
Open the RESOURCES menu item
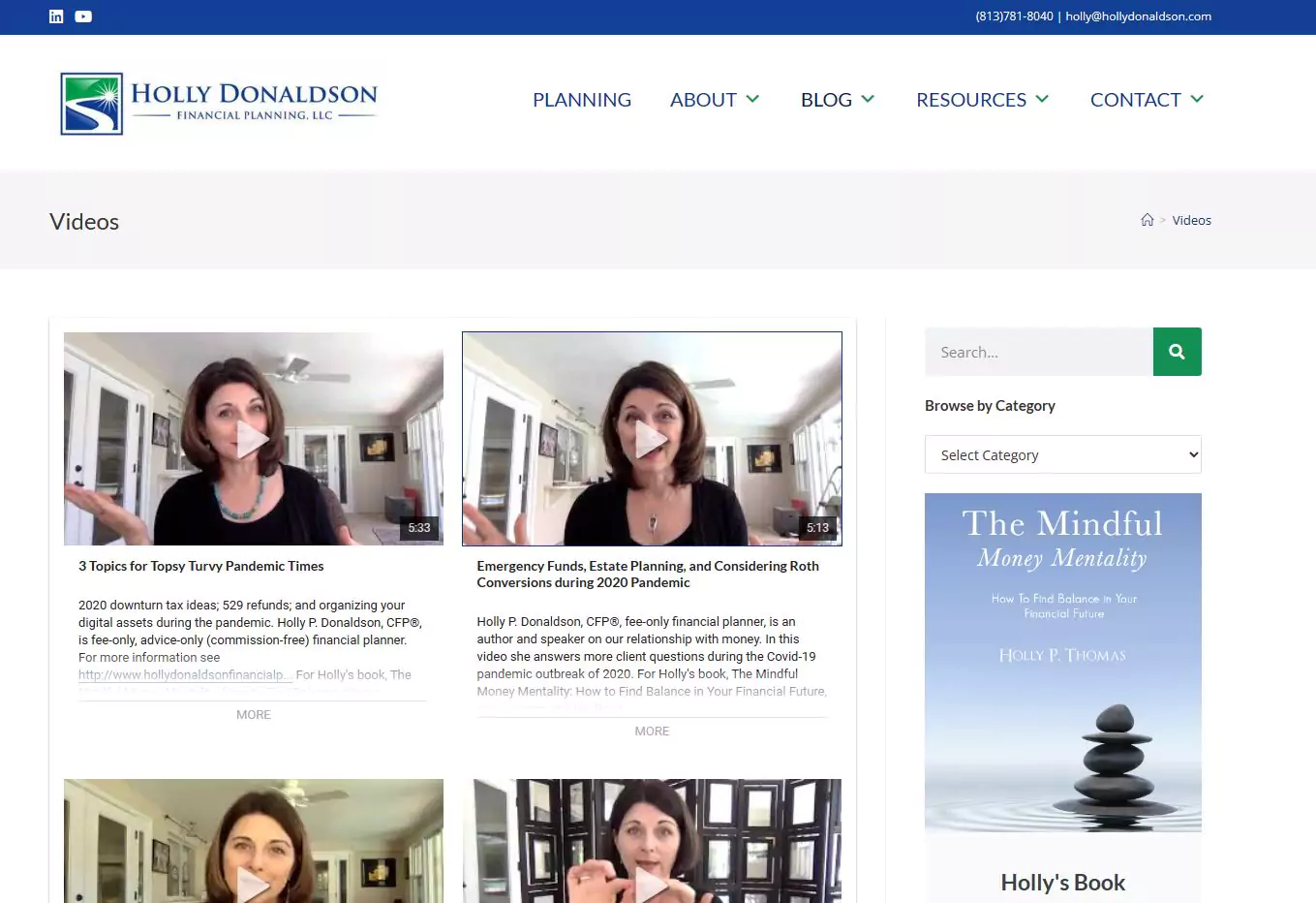[971, 100]
